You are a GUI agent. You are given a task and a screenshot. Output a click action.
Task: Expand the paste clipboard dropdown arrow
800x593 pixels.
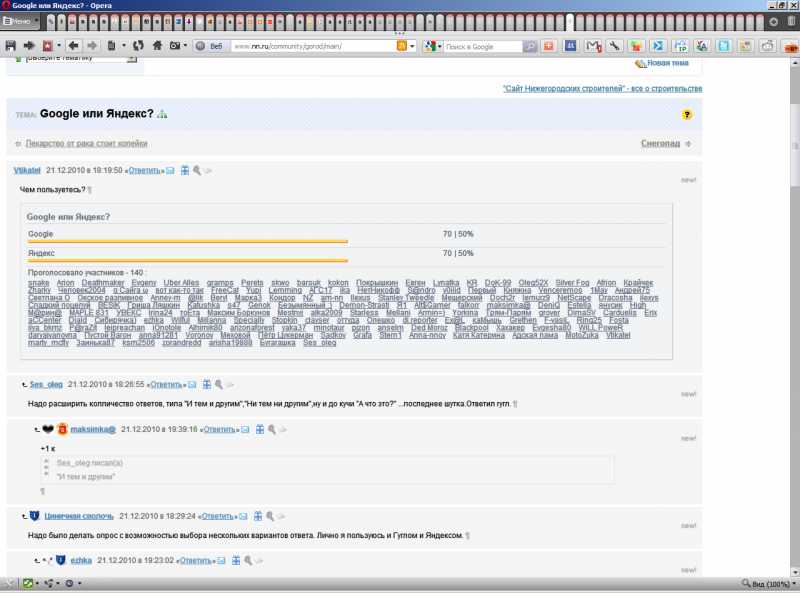pos(124,46)
